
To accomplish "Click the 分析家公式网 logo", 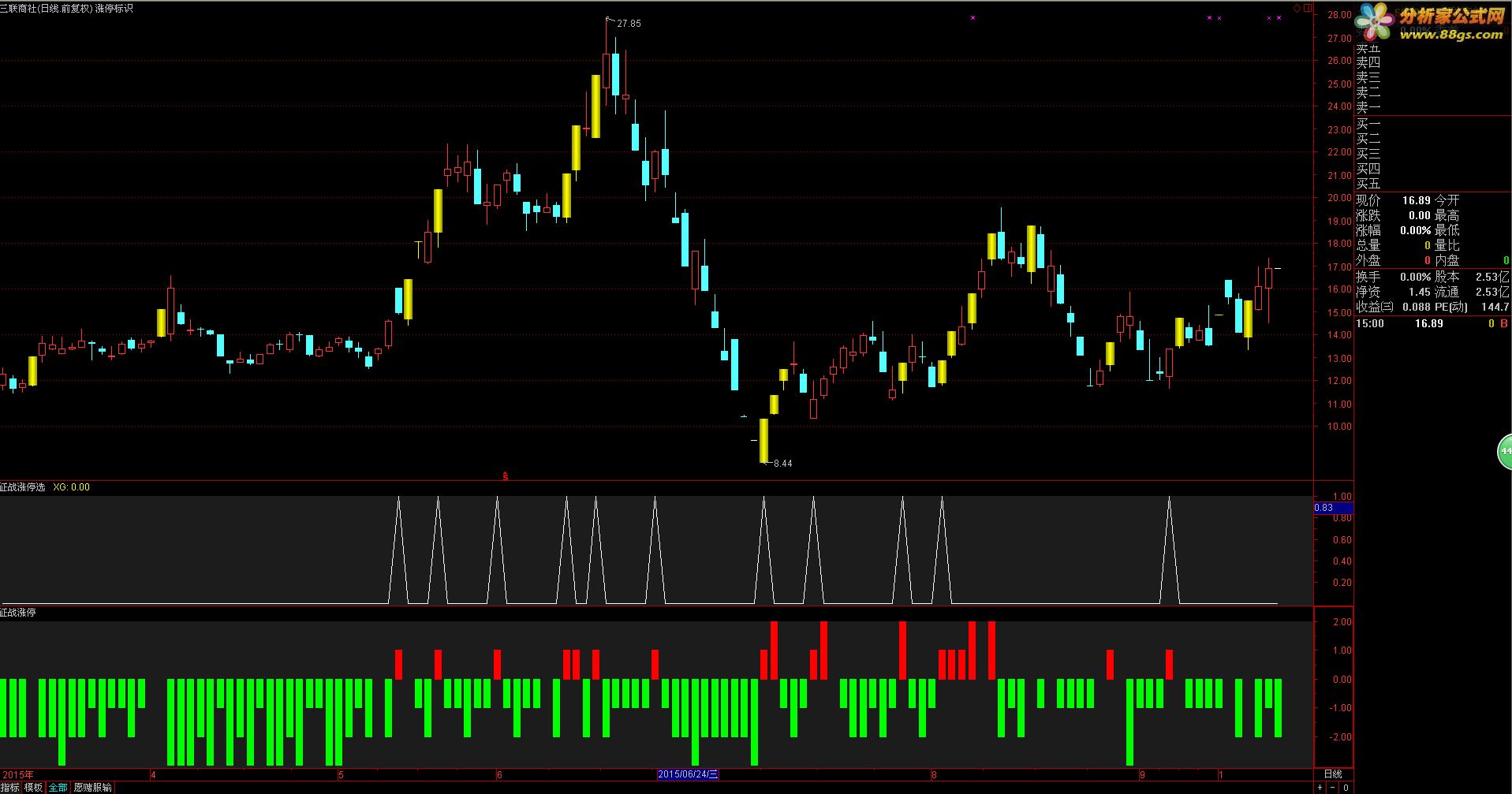I will pos(1432,22).
